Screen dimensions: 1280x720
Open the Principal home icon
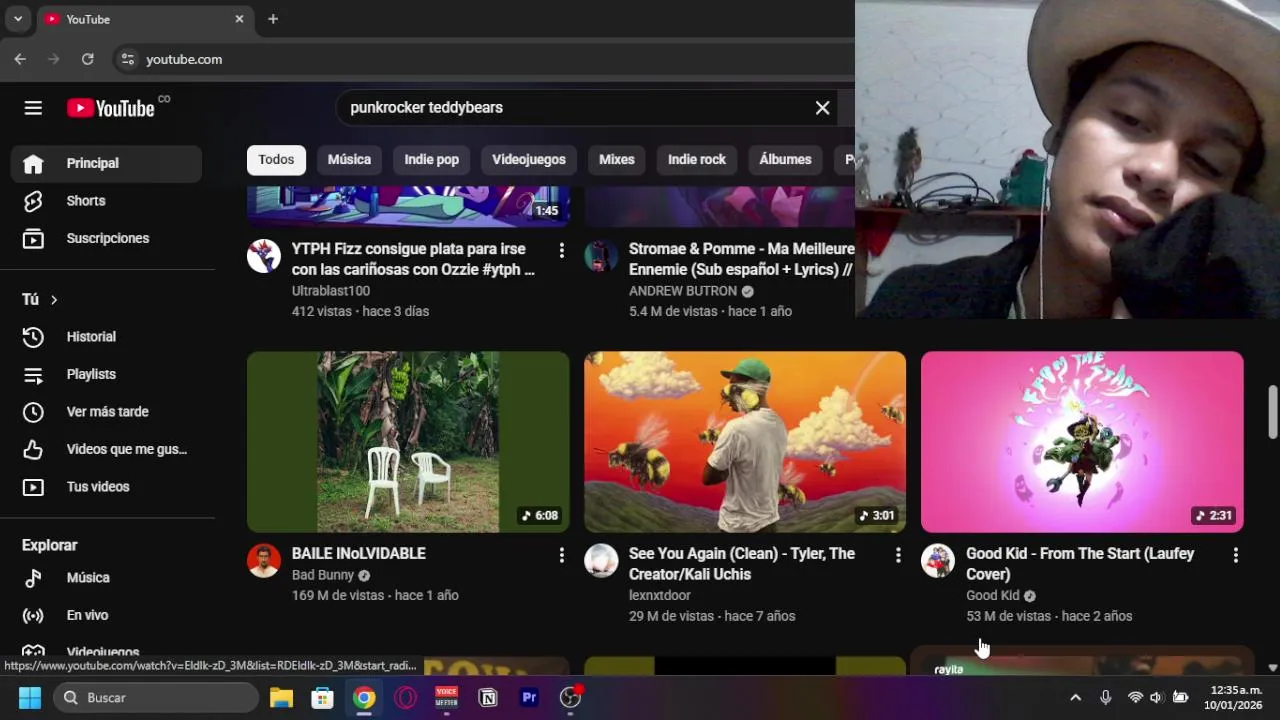[x=33, y=163]
